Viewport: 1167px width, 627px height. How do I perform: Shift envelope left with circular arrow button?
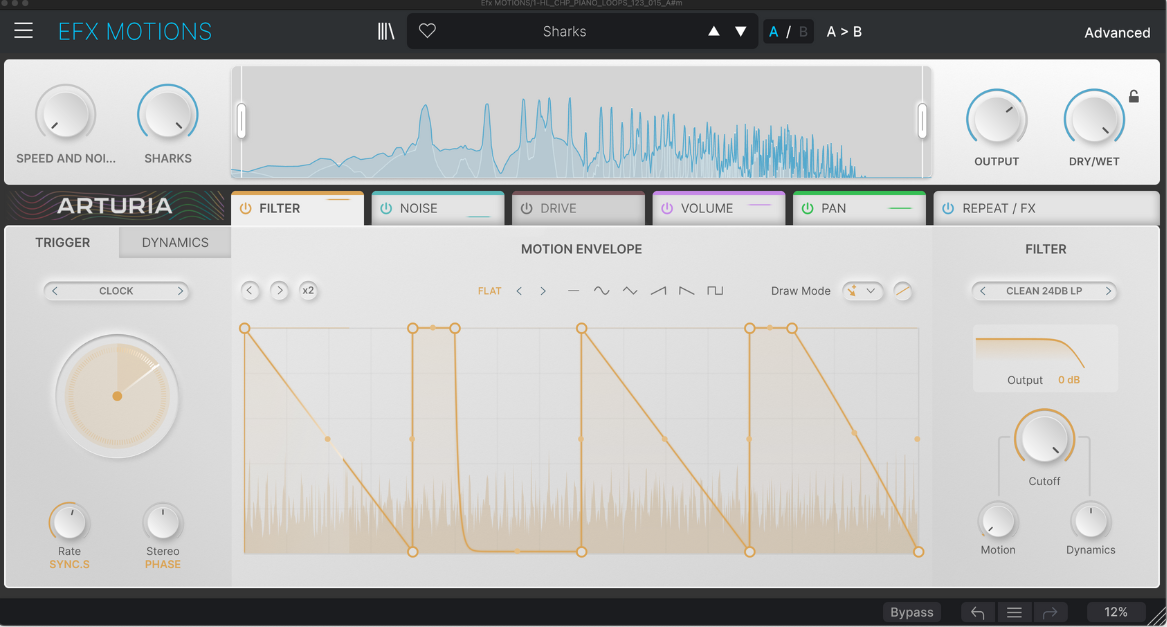click(x=250, y=290)
